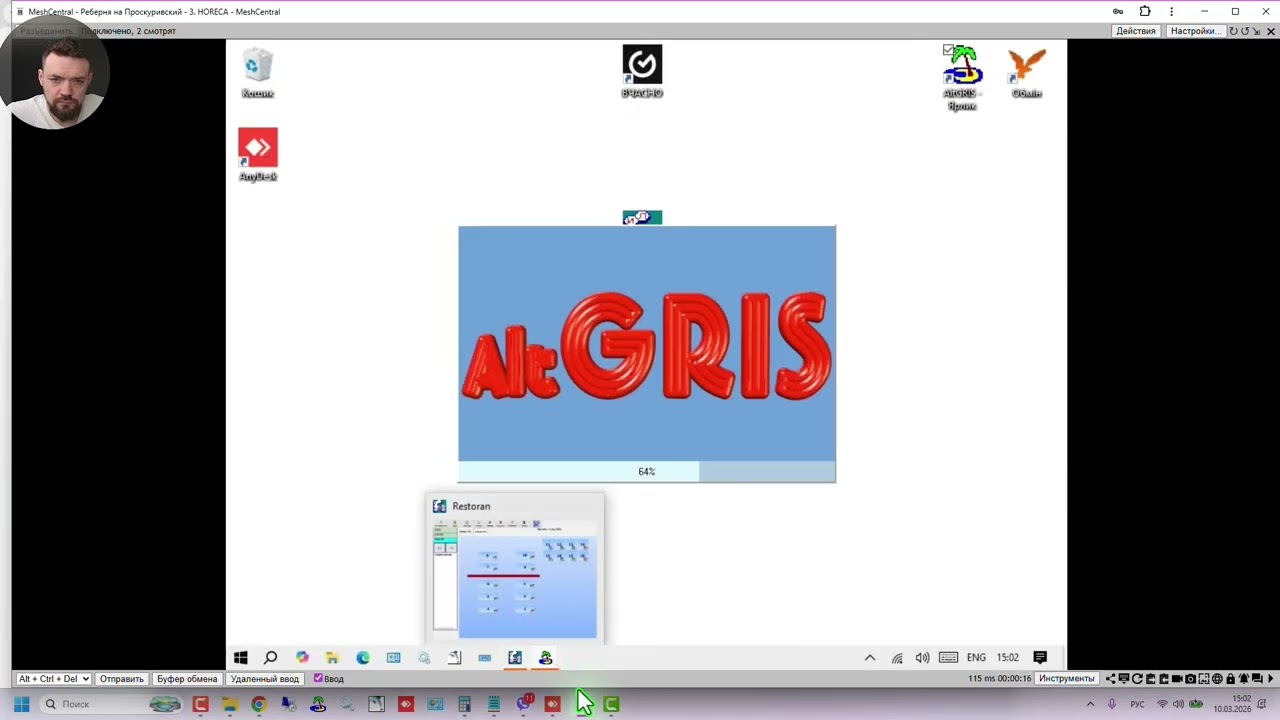The width and height of the screenshot is (1280, 720).
Task: Click the remote taskbar clock 15:02
Action: point(1007,657)
